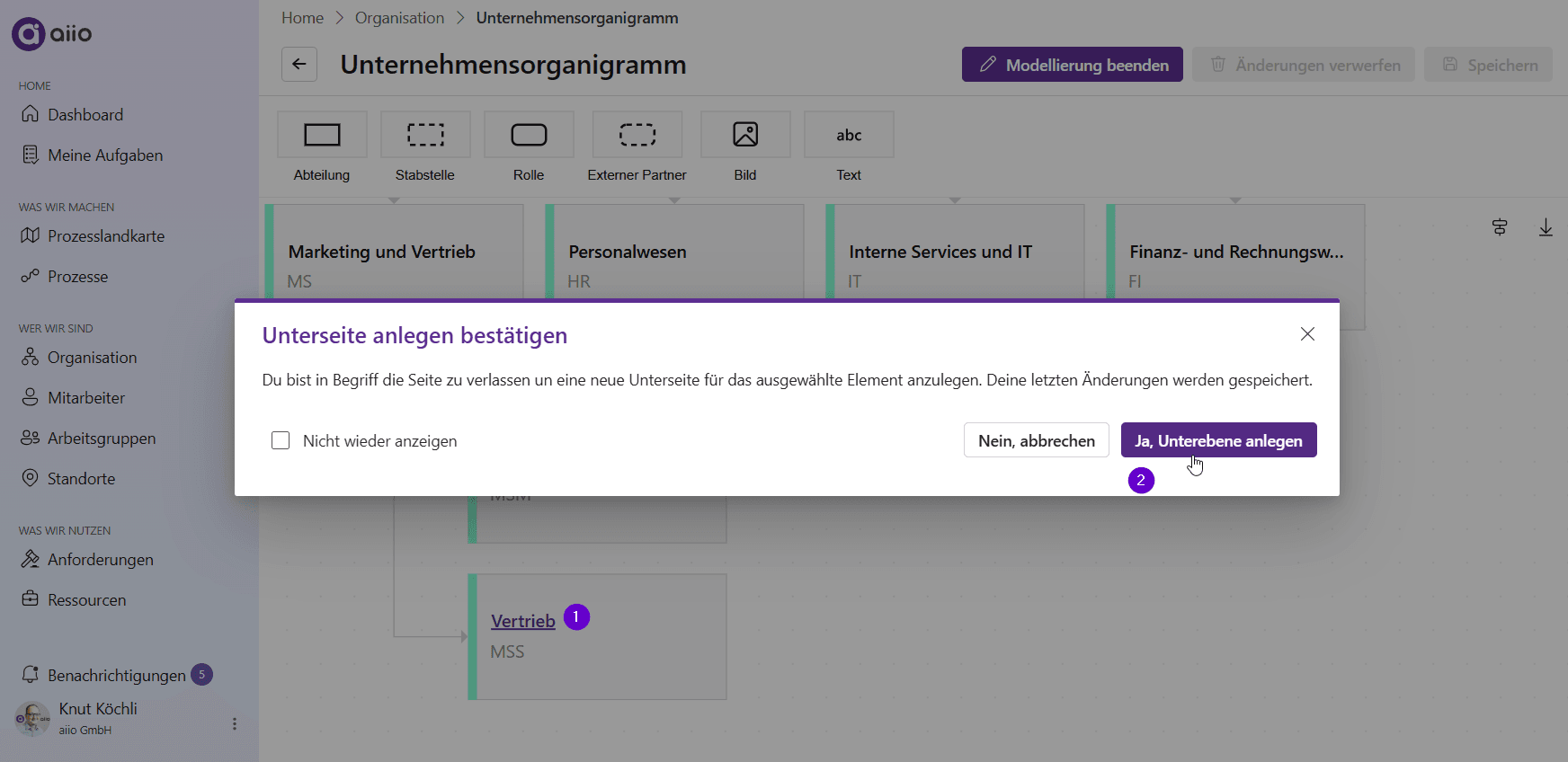Select the Personalwesen department box
The height and width of the screenshot is (762, 1568).
675,252
